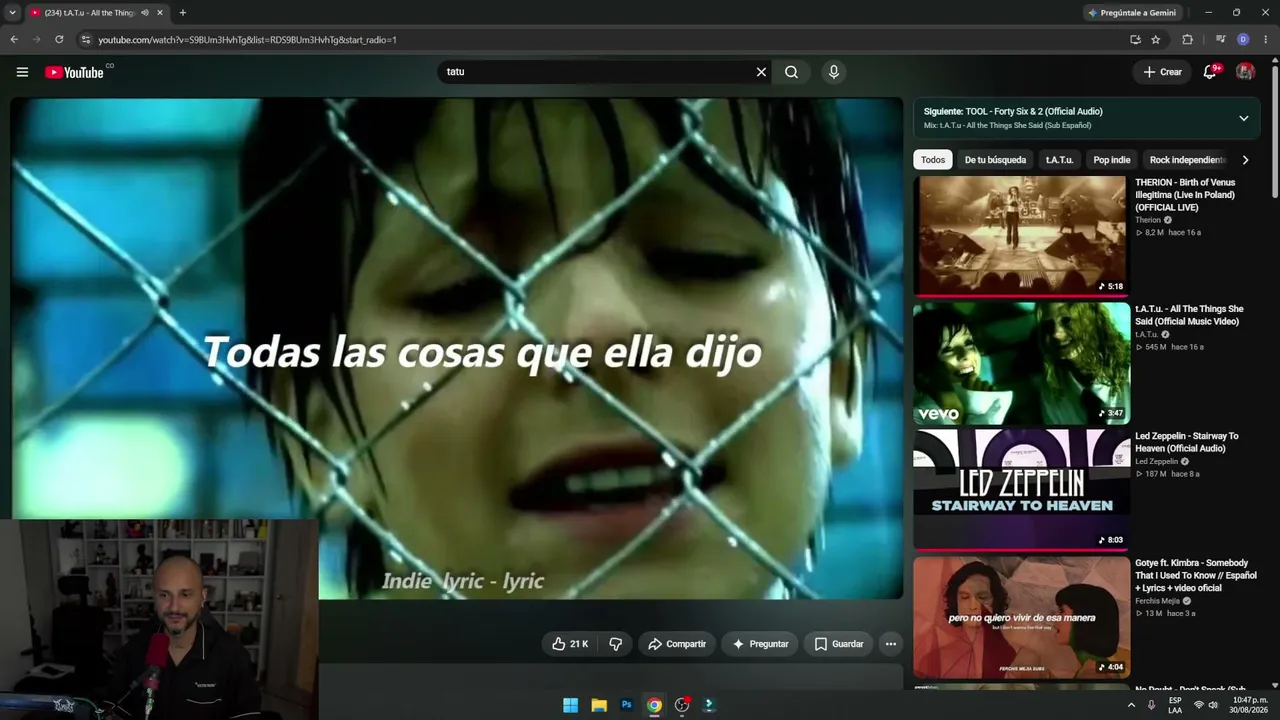Click the THERION Birth of Venus title
The width and height of the screenshot is (1280, 720).
click(1185, 195)
